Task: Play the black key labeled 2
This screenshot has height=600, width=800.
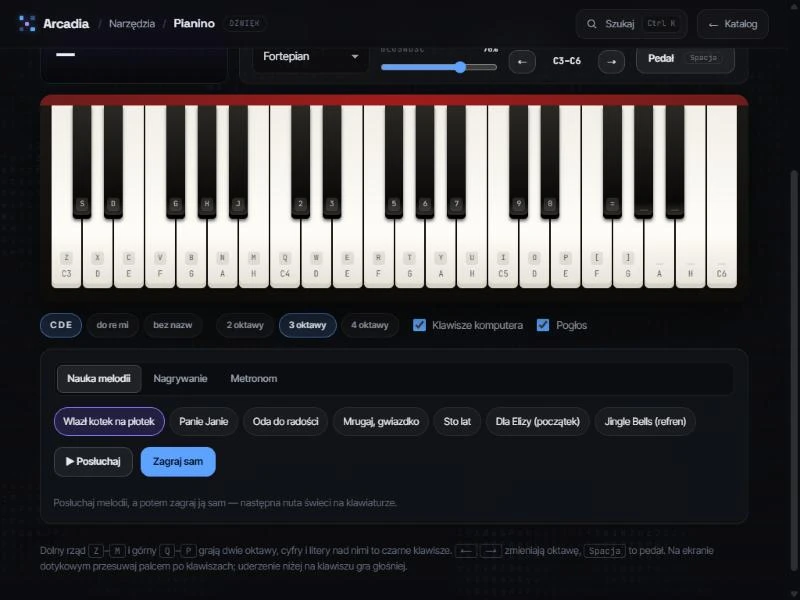Action: tap(301, 163)
